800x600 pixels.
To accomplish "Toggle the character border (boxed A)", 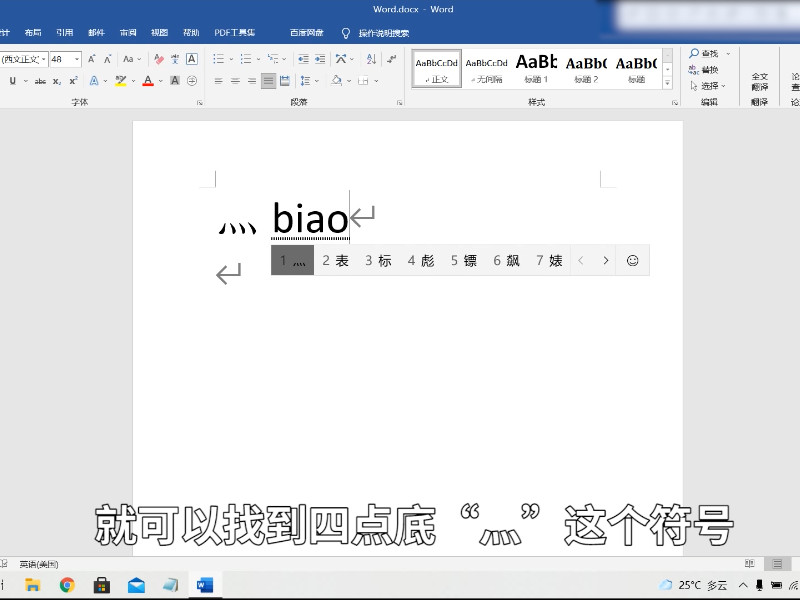I will (x=192, y=59).
